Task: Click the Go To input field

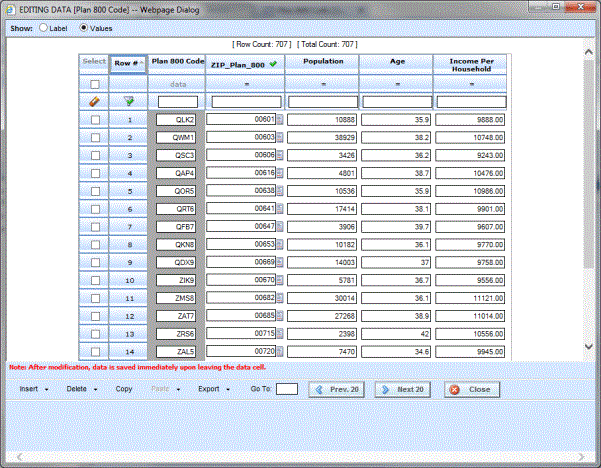Action: pyautogui.click(x=287, y=389)
